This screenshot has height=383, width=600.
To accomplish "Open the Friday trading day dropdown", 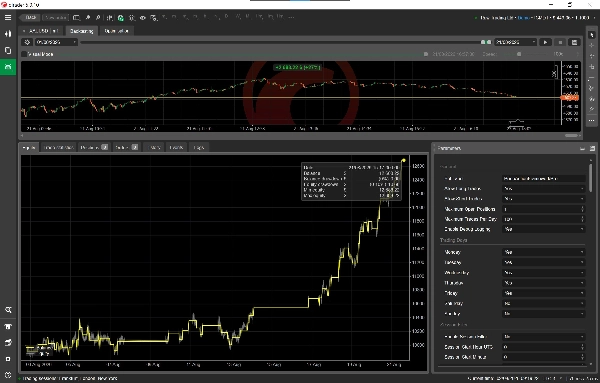I will (543, 293).
